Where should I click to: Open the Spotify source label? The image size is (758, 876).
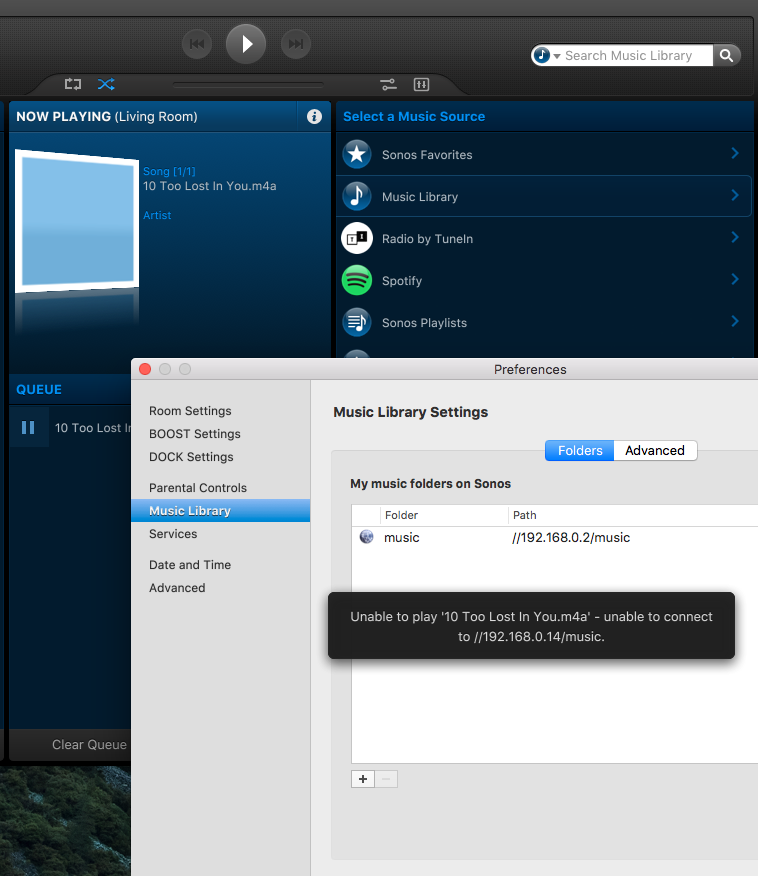click(x=402, y=280)
